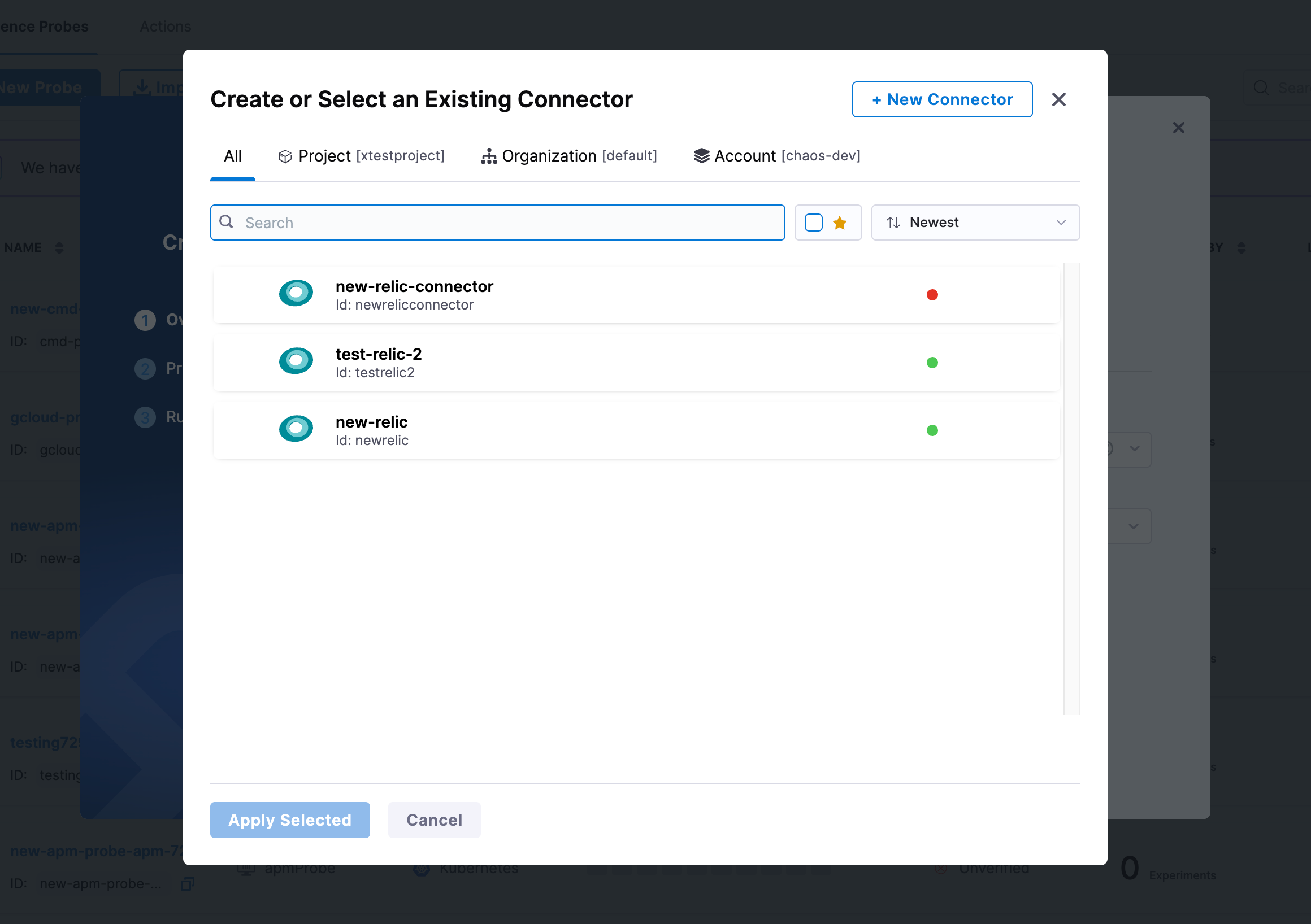Click the New Relic icon beside new-relic-connector
Screen dimensions: 1311x924
point(296,293)
